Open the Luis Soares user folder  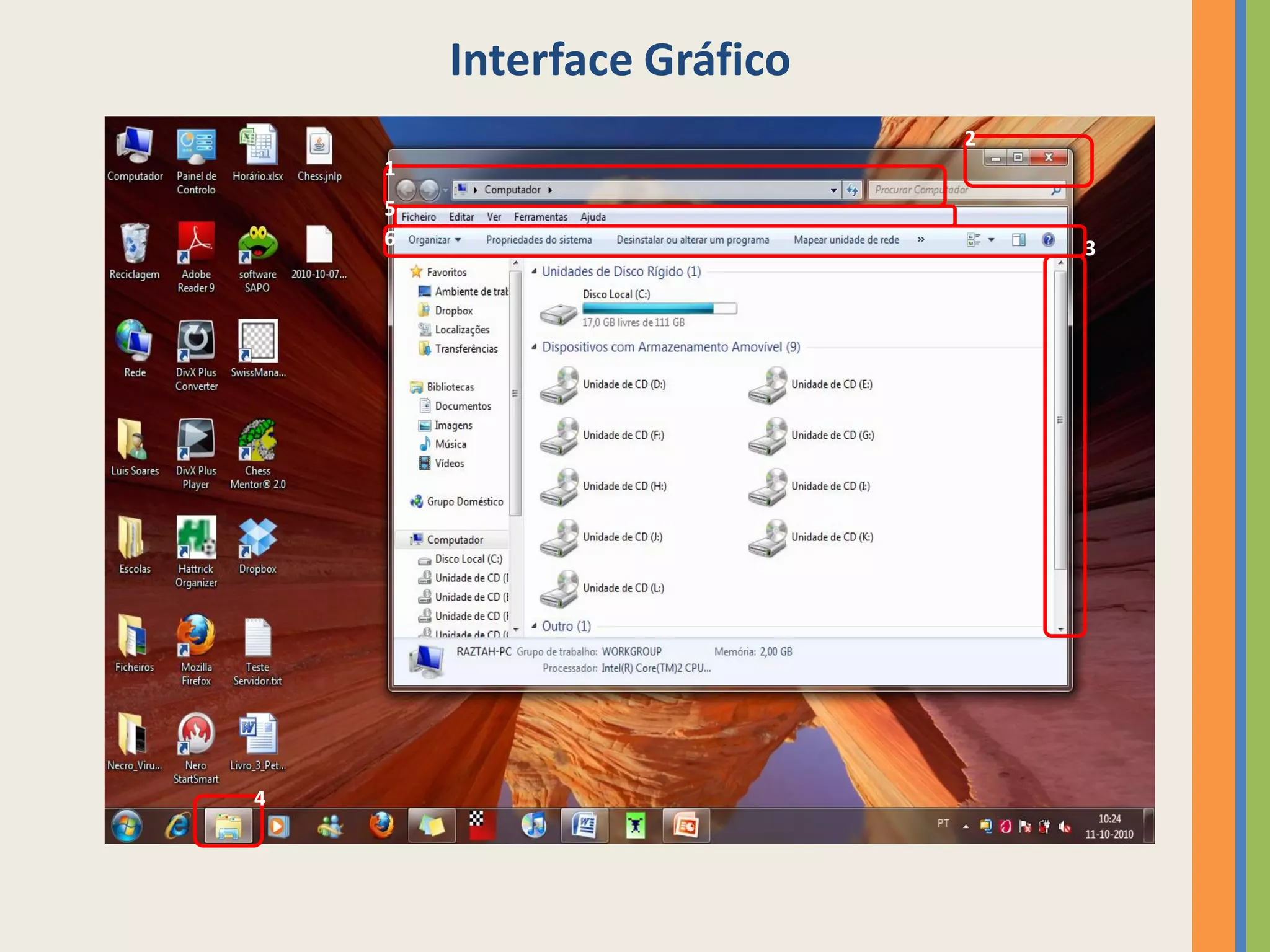coord(135,447)
